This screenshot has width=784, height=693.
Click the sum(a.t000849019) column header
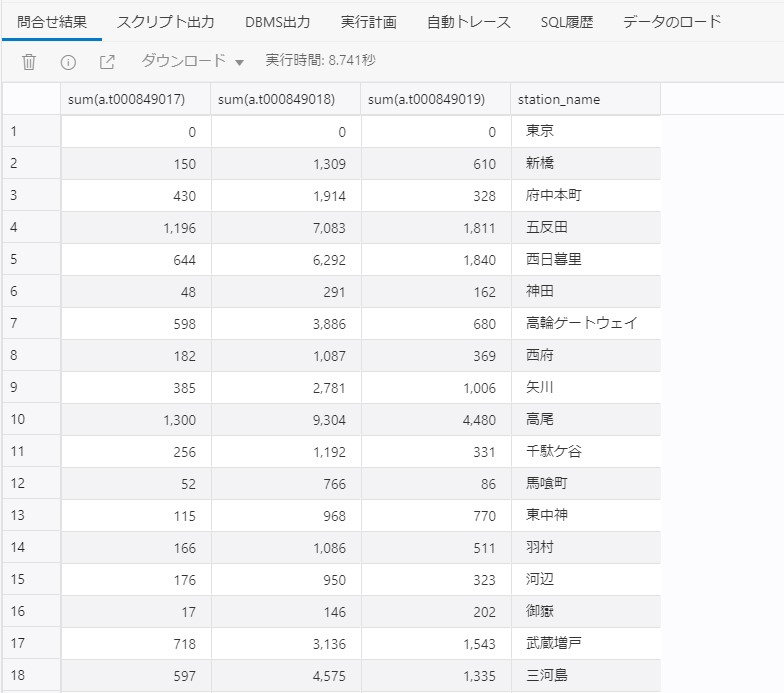[x=435, y=99]
